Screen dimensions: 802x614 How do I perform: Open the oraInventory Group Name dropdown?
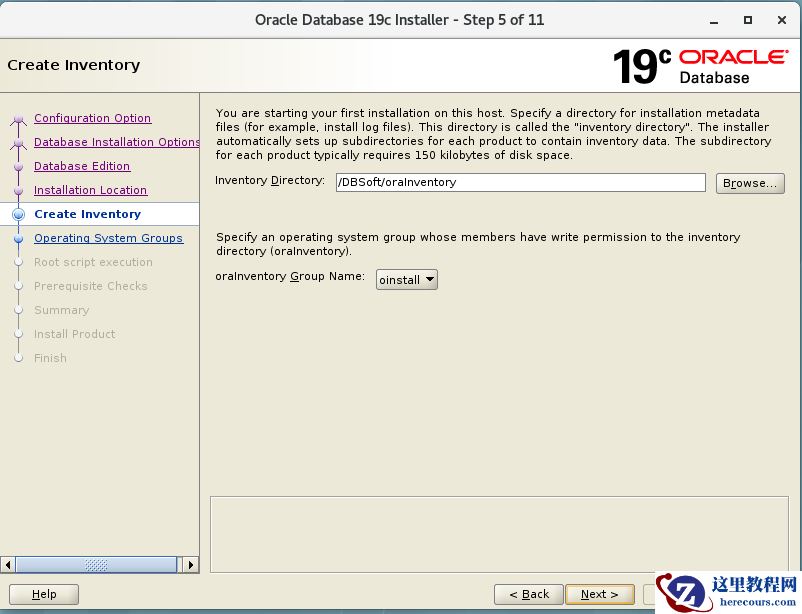click(407, 280)
